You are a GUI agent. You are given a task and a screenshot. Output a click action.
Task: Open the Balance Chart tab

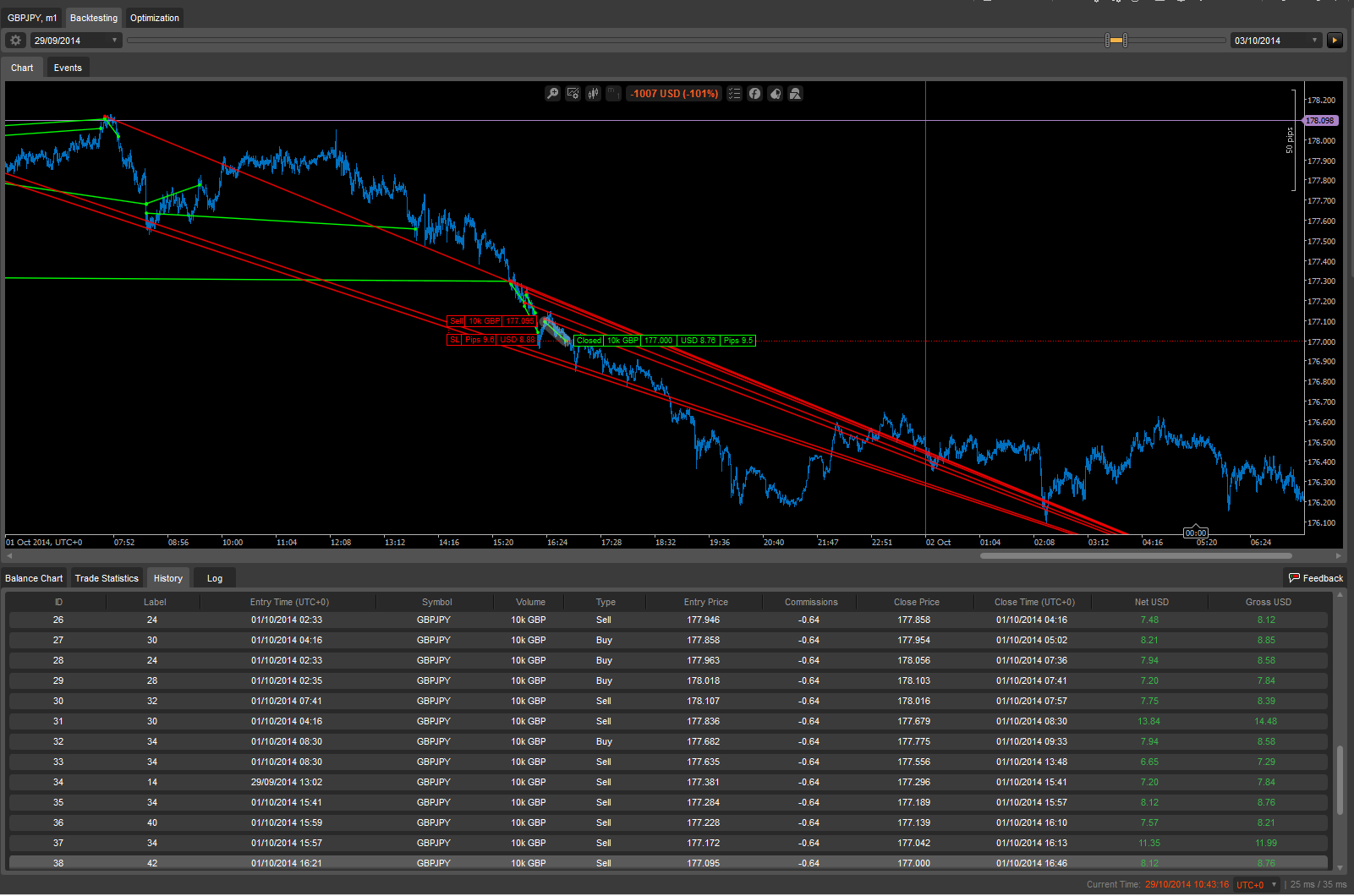[34, 578]
